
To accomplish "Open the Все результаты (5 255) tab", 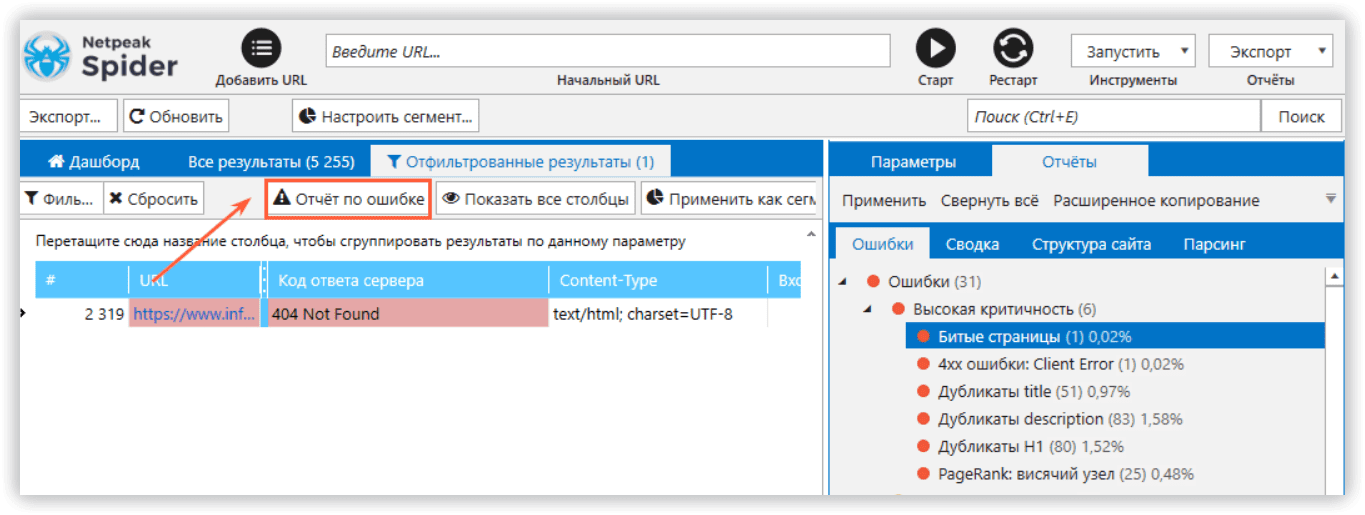I will (x=271, y=161).
